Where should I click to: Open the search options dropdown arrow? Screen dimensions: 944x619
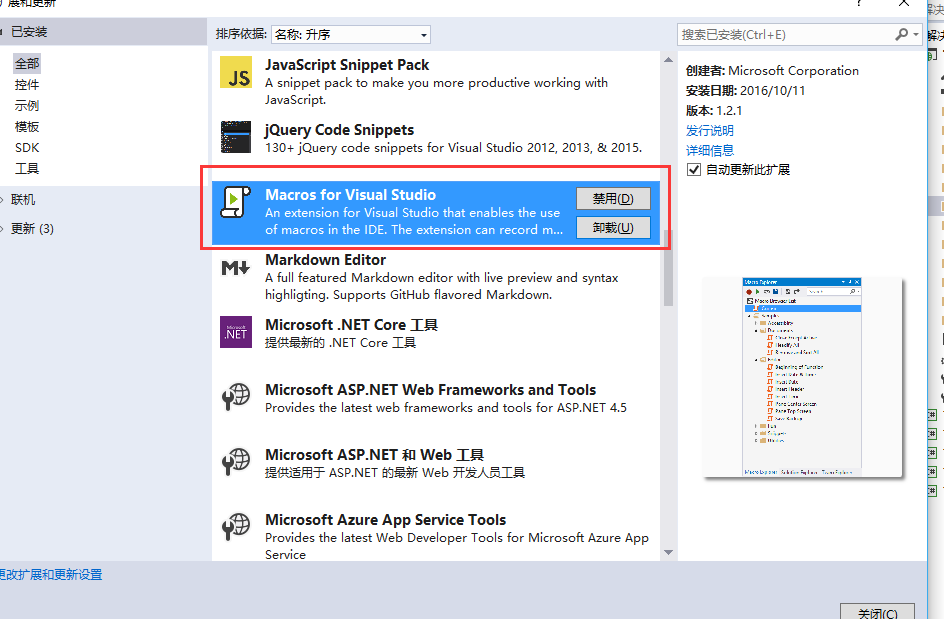916,34
